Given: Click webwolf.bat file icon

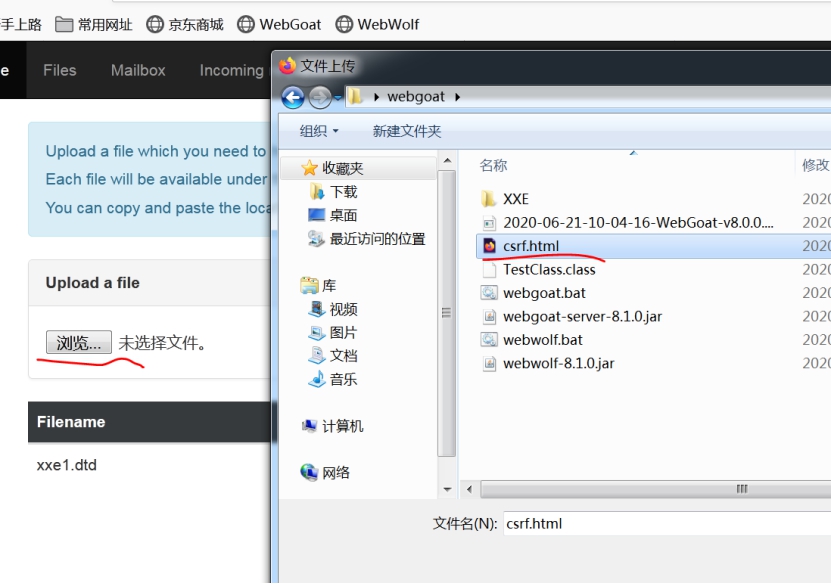Looking at the screenshot, I should (x=489, y=340).
